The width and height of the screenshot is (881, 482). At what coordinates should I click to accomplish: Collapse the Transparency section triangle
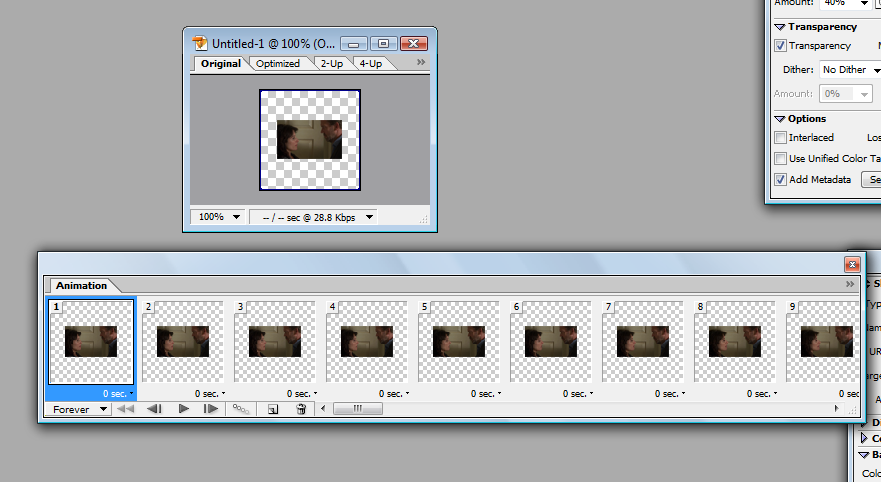pyautogui.click(x=780, y=27)
